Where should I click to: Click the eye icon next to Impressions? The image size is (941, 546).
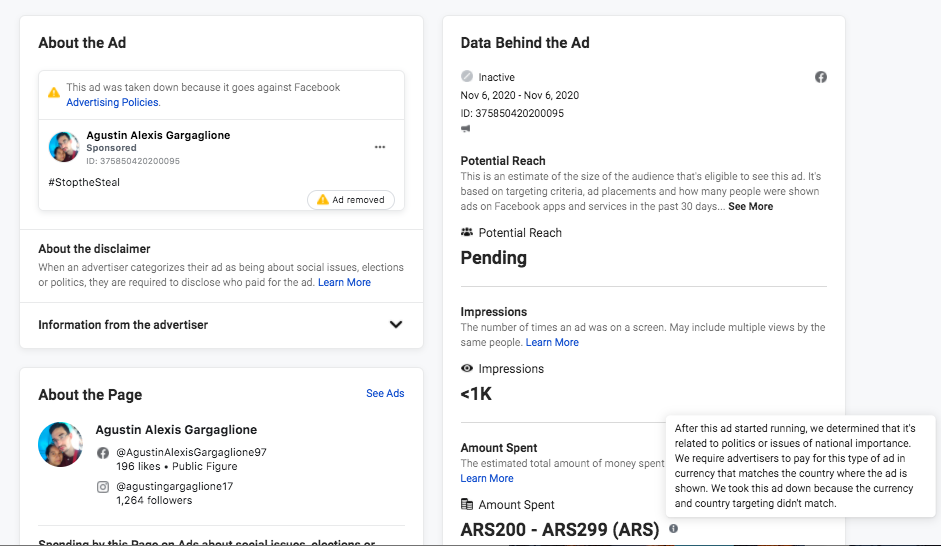tap(467, 369)
